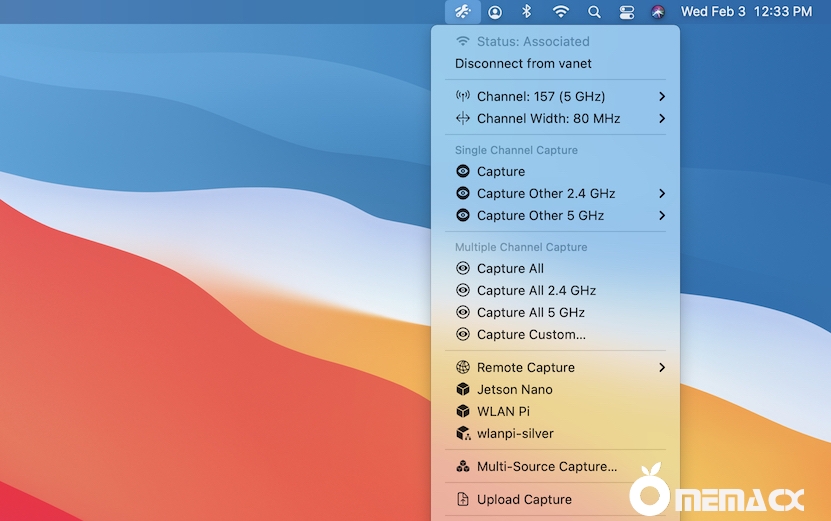Expand the Channel 157 submenu arrow
This screenshot has height=521, width=831.
(662, 97)
